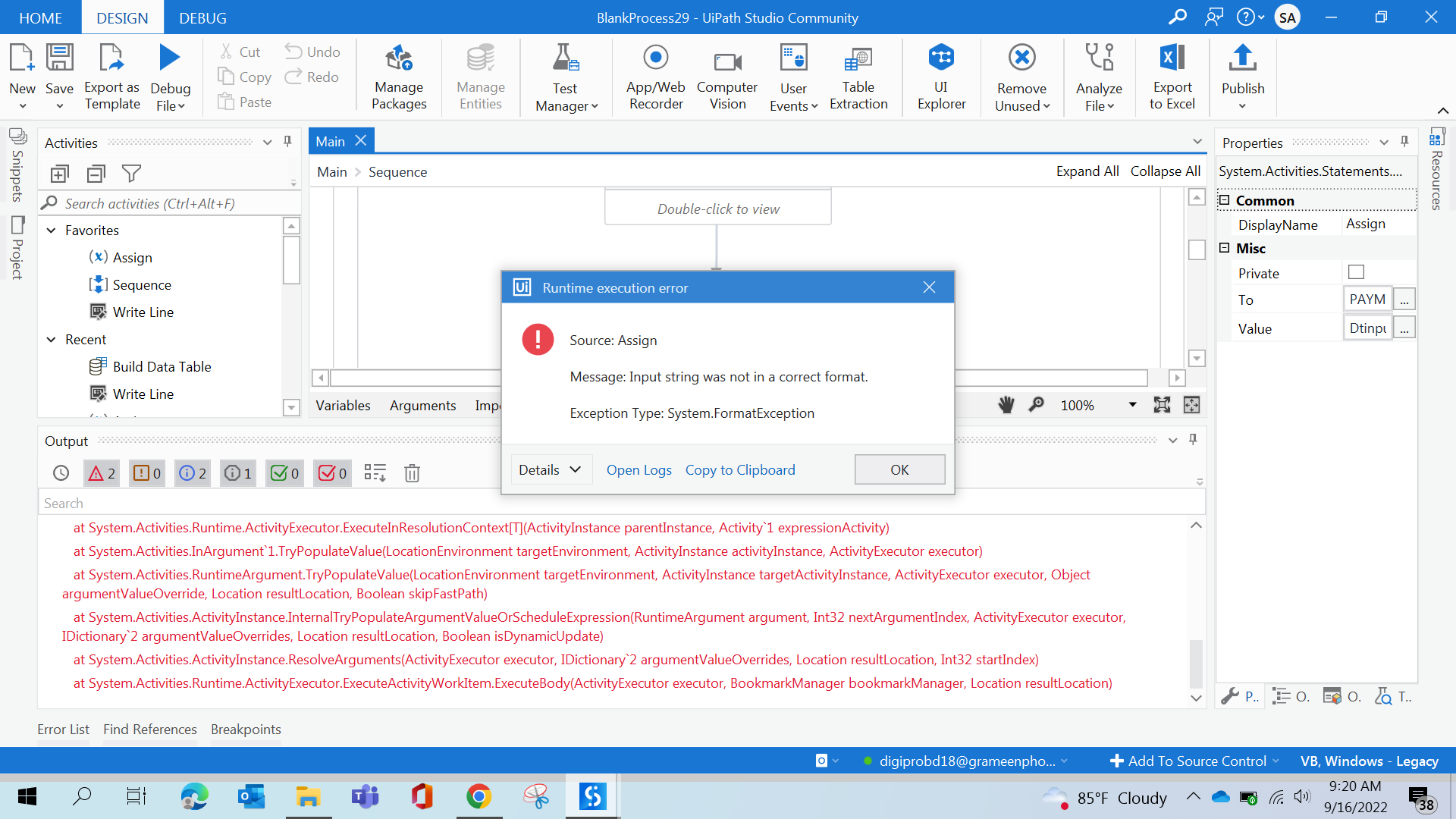Click the Open Logs link
Viewport: 1456px width, 819px height.
(639, 470)
